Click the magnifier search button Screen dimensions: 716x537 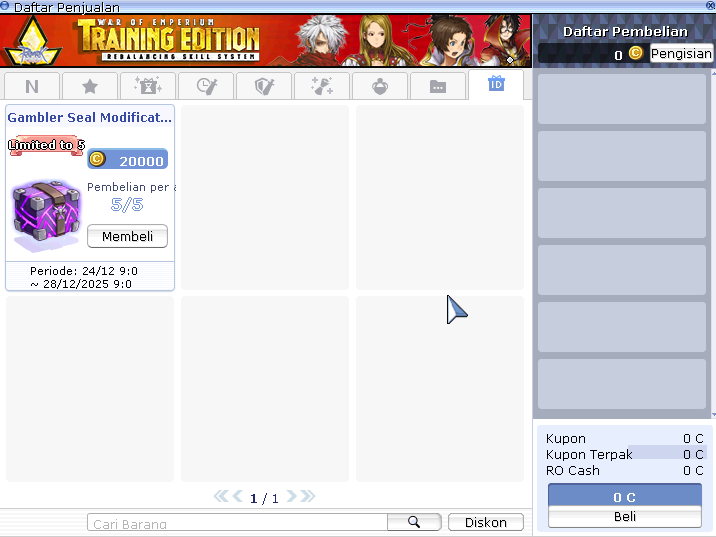click(414, 522)
